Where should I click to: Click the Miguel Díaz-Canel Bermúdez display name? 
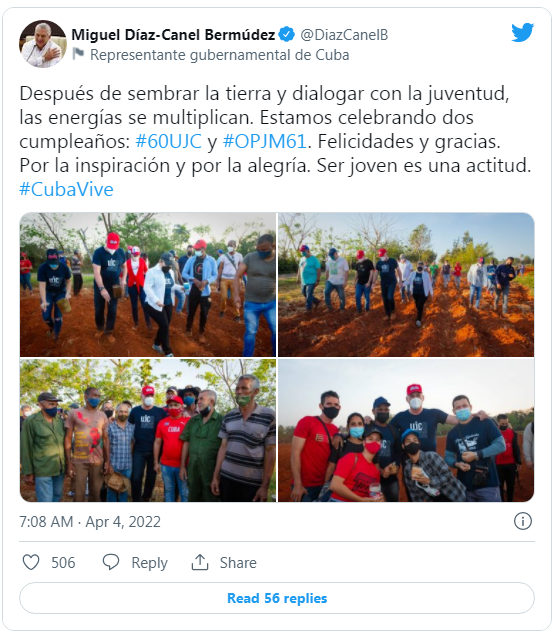pyautogui.click(x=173, y=35)
